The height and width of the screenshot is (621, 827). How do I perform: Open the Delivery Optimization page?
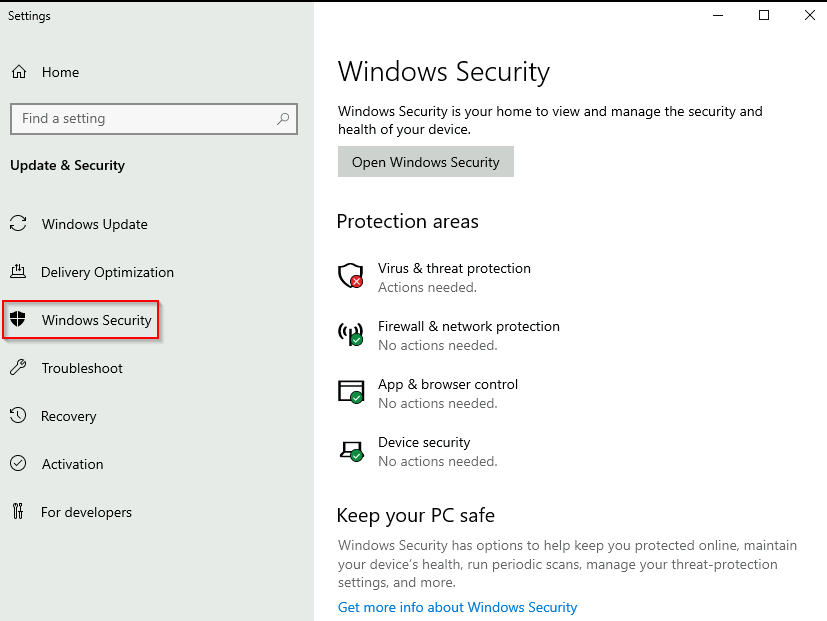click(x=107, y=272)
